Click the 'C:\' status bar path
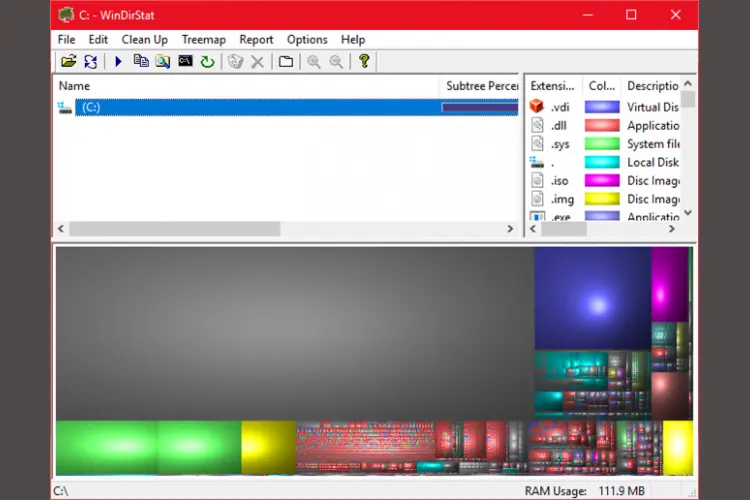This screenshot has height=500, width=750. tap(61, 491)
